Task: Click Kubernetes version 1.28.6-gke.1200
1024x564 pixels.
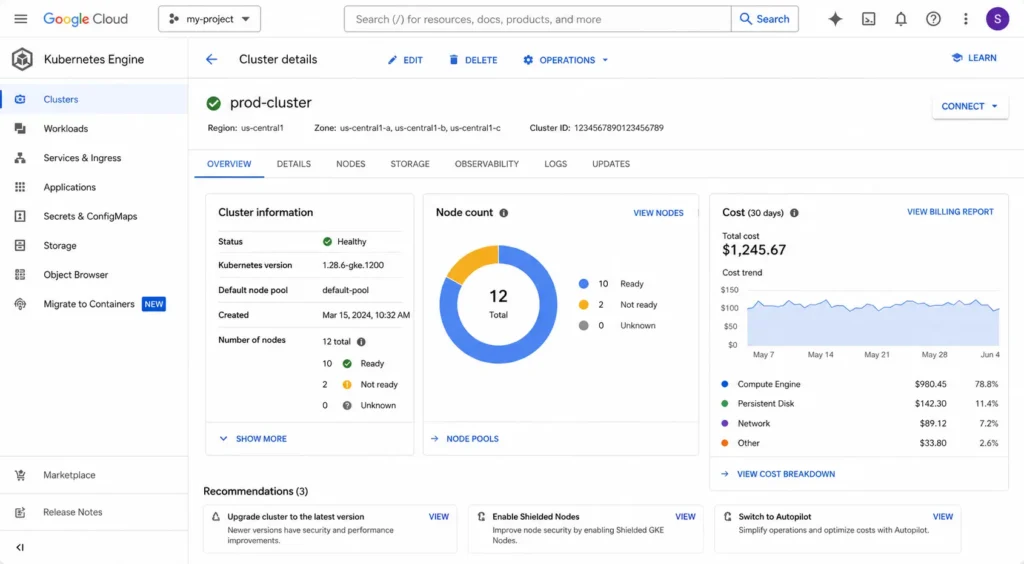Action: [x=353, y=265]
